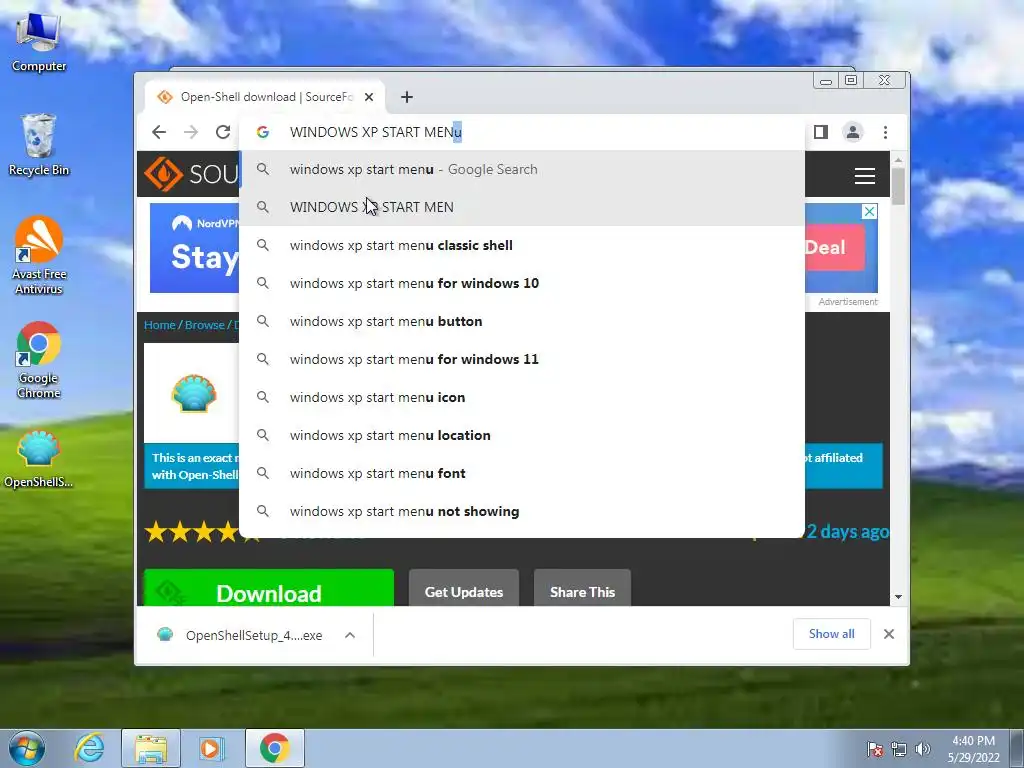Close the downloads bar

889,633
